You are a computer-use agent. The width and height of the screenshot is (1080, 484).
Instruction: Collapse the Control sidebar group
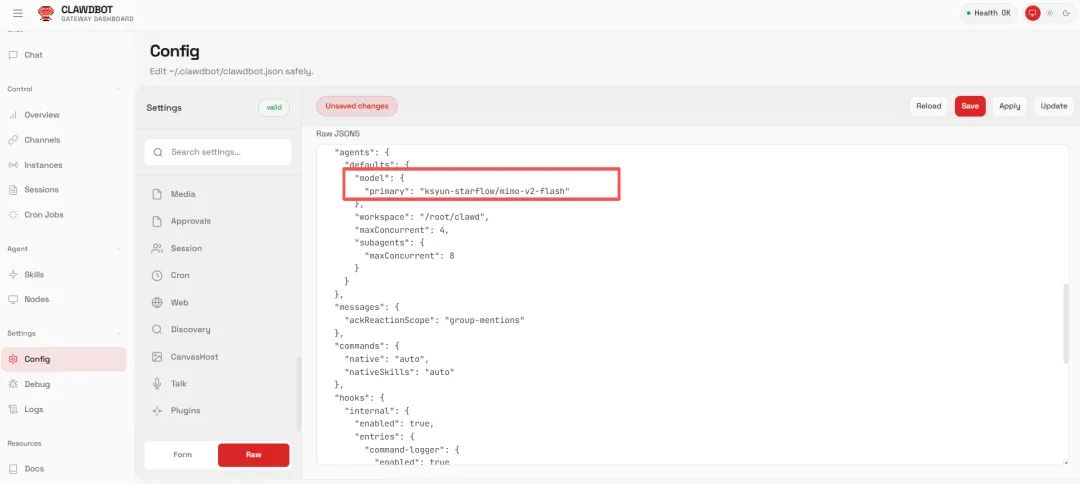(119, 89)
